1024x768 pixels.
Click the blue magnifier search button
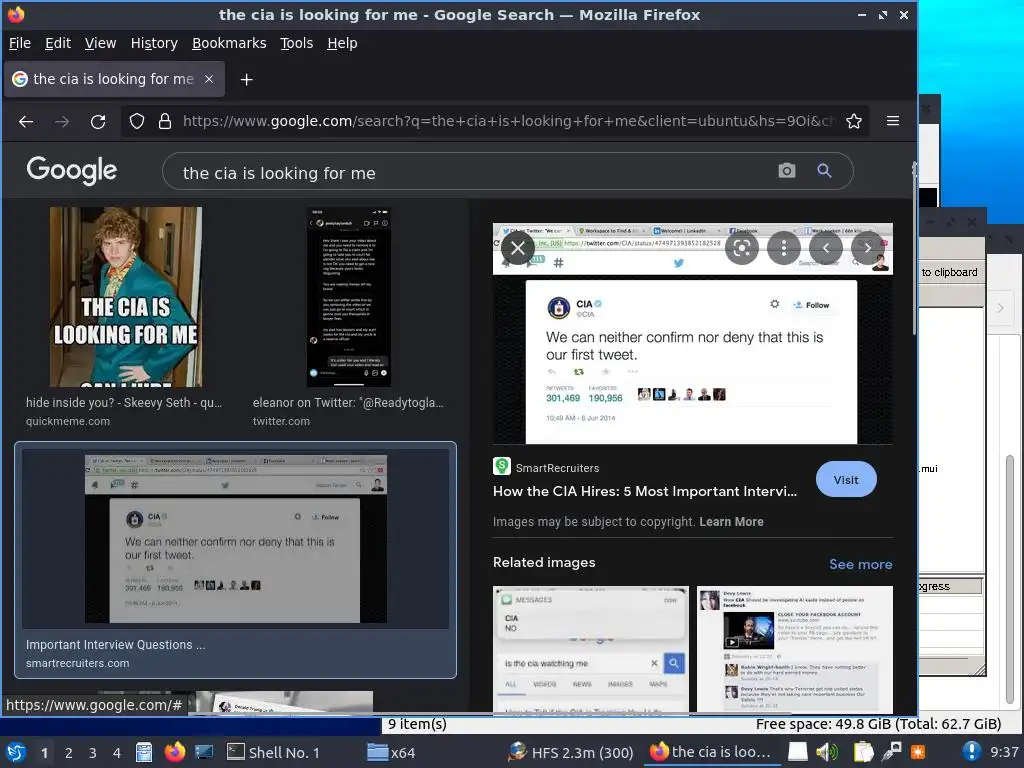coord(824,171)
